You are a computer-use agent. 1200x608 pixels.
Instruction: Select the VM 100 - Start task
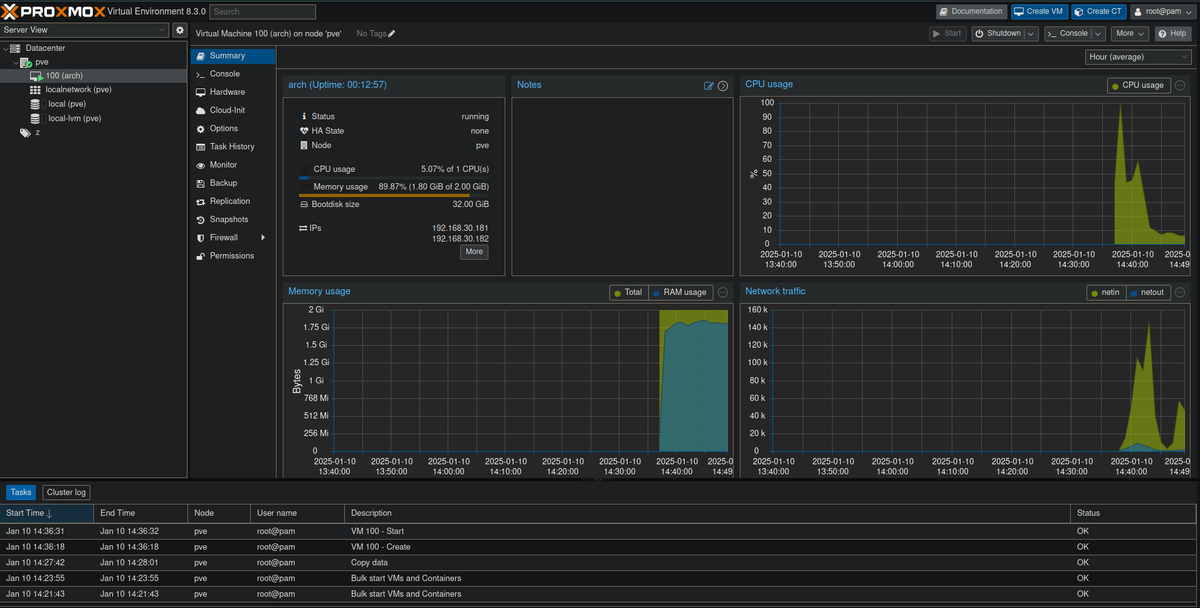(599, 531)
